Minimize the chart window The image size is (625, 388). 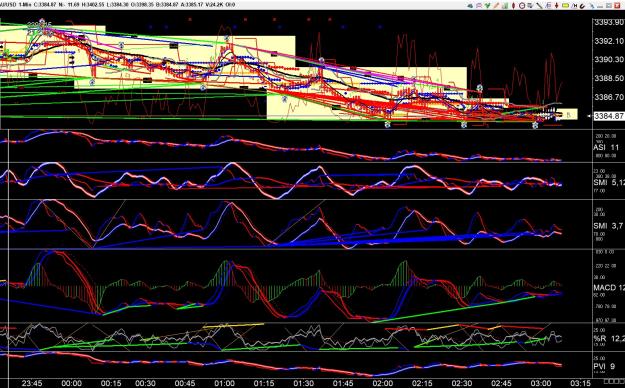(x=599, y=6)
